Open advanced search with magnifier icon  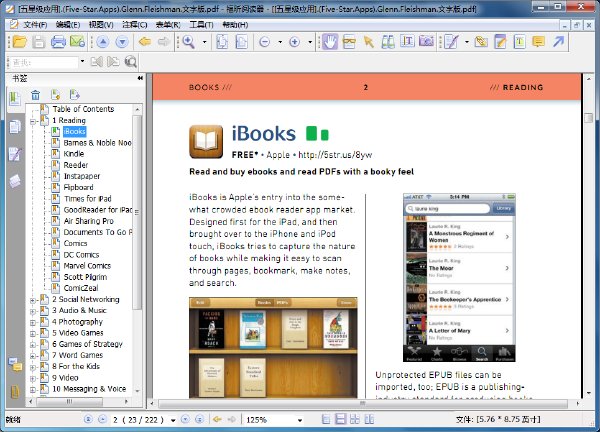click(130, 62)
